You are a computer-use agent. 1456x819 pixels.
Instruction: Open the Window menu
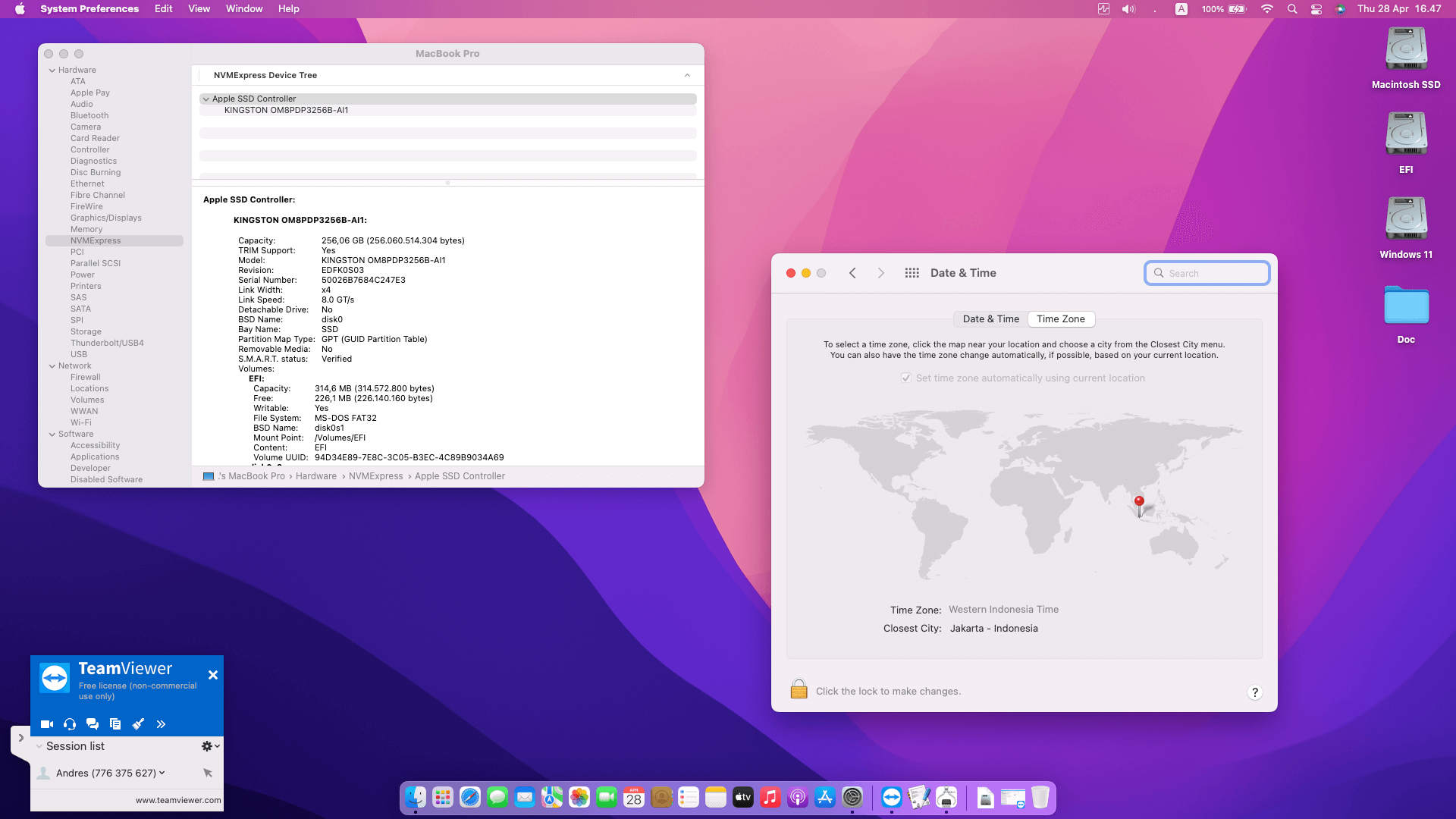244,9
